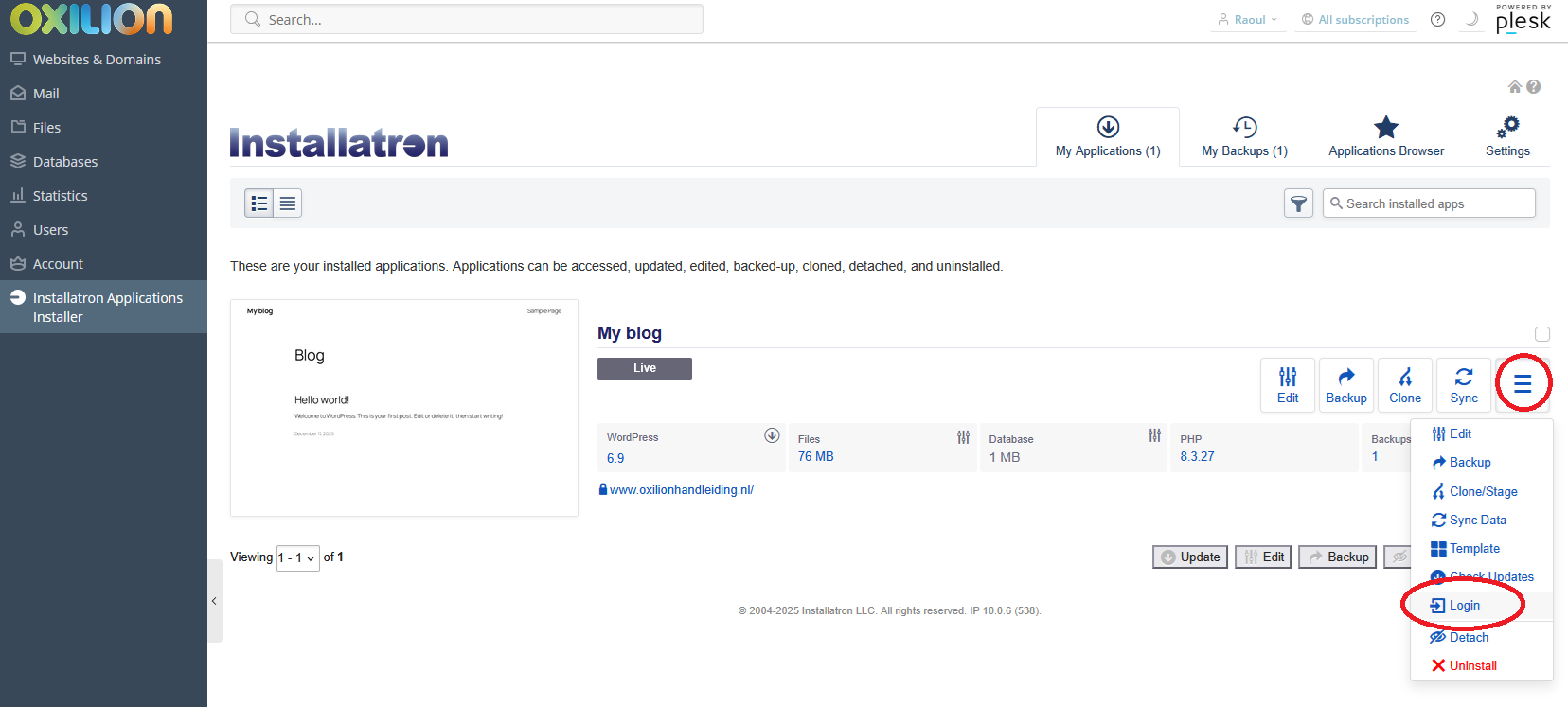The width and height of the screenshot is (1568, 707).
Task: Open the hamburger more-actions menu for My blog
Action: tap(1523, 384)
